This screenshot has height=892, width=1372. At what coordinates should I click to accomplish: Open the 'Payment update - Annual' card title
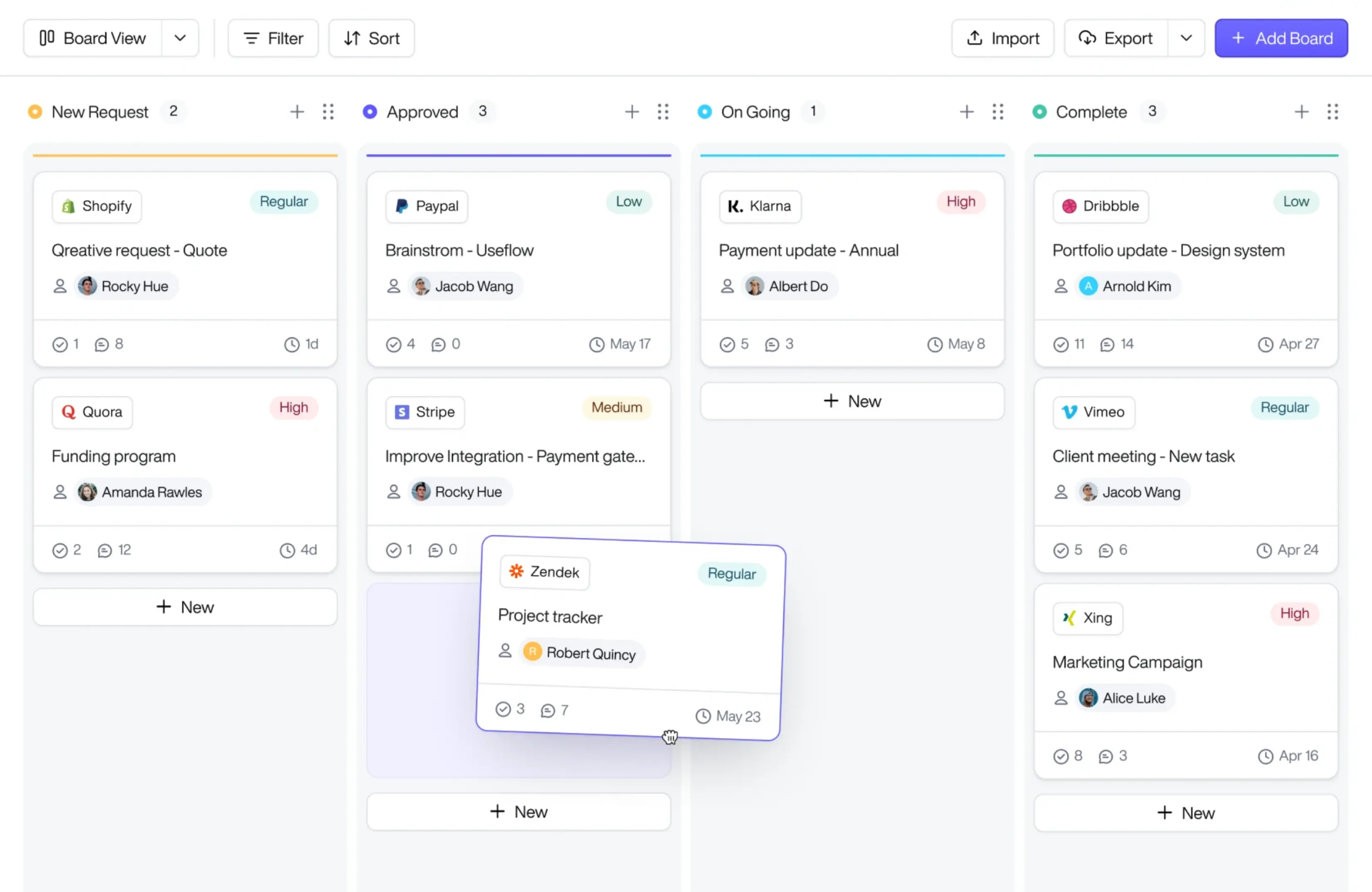pos(809,250)
